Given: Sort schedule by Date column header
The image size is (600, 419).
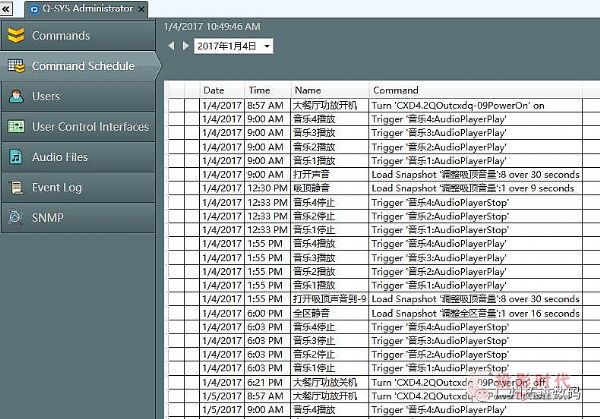Looking at the screenshot, I should pos(221,90).
